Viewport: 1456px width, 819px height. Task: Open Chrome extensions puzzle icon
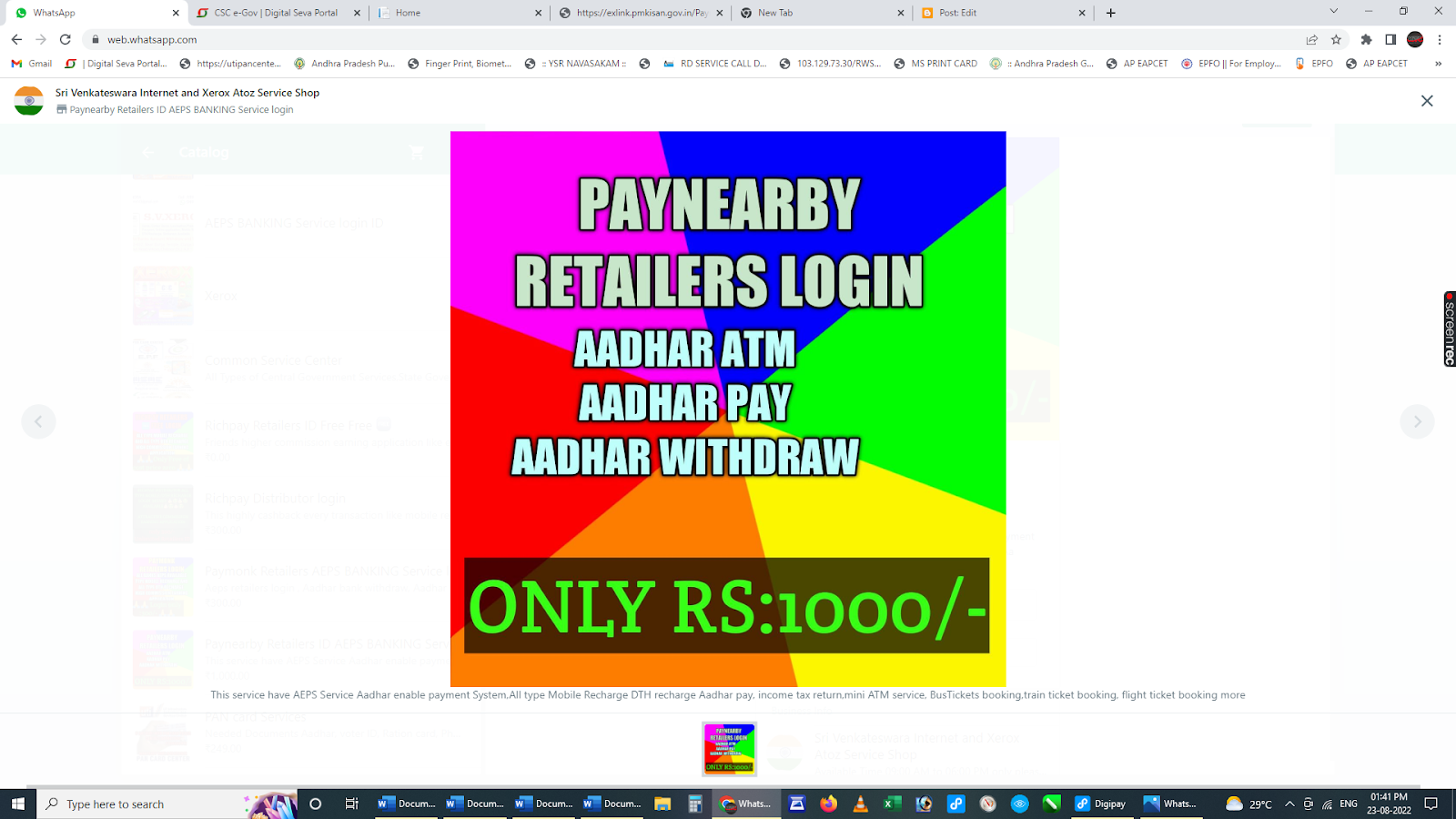tap(1366, 39)
